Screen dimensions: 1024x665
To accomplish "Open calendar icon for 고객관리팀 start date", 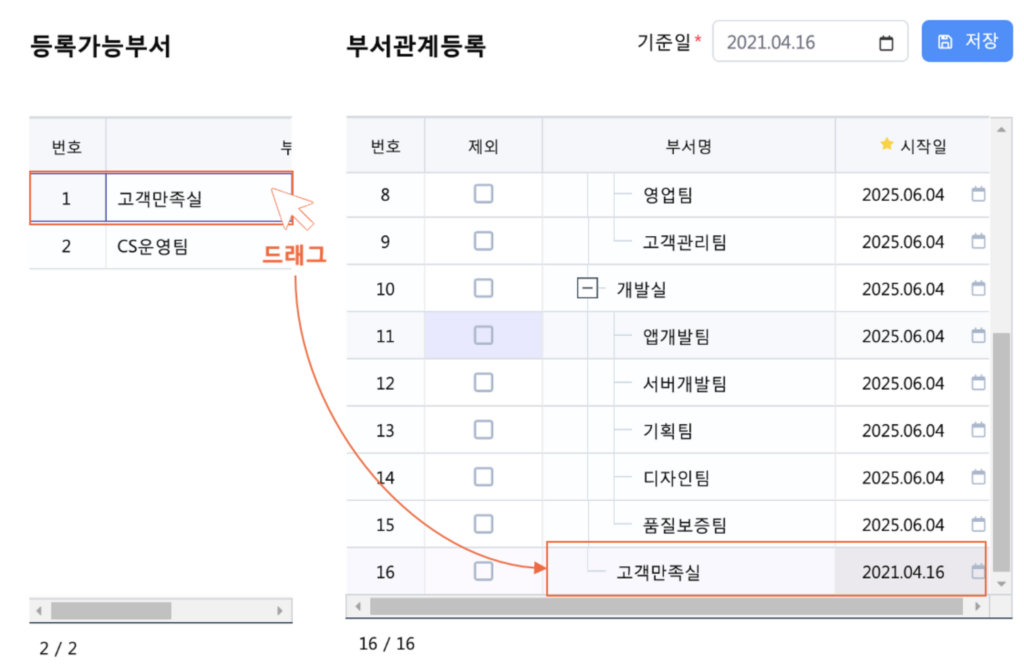I will [x=978, y=241].
